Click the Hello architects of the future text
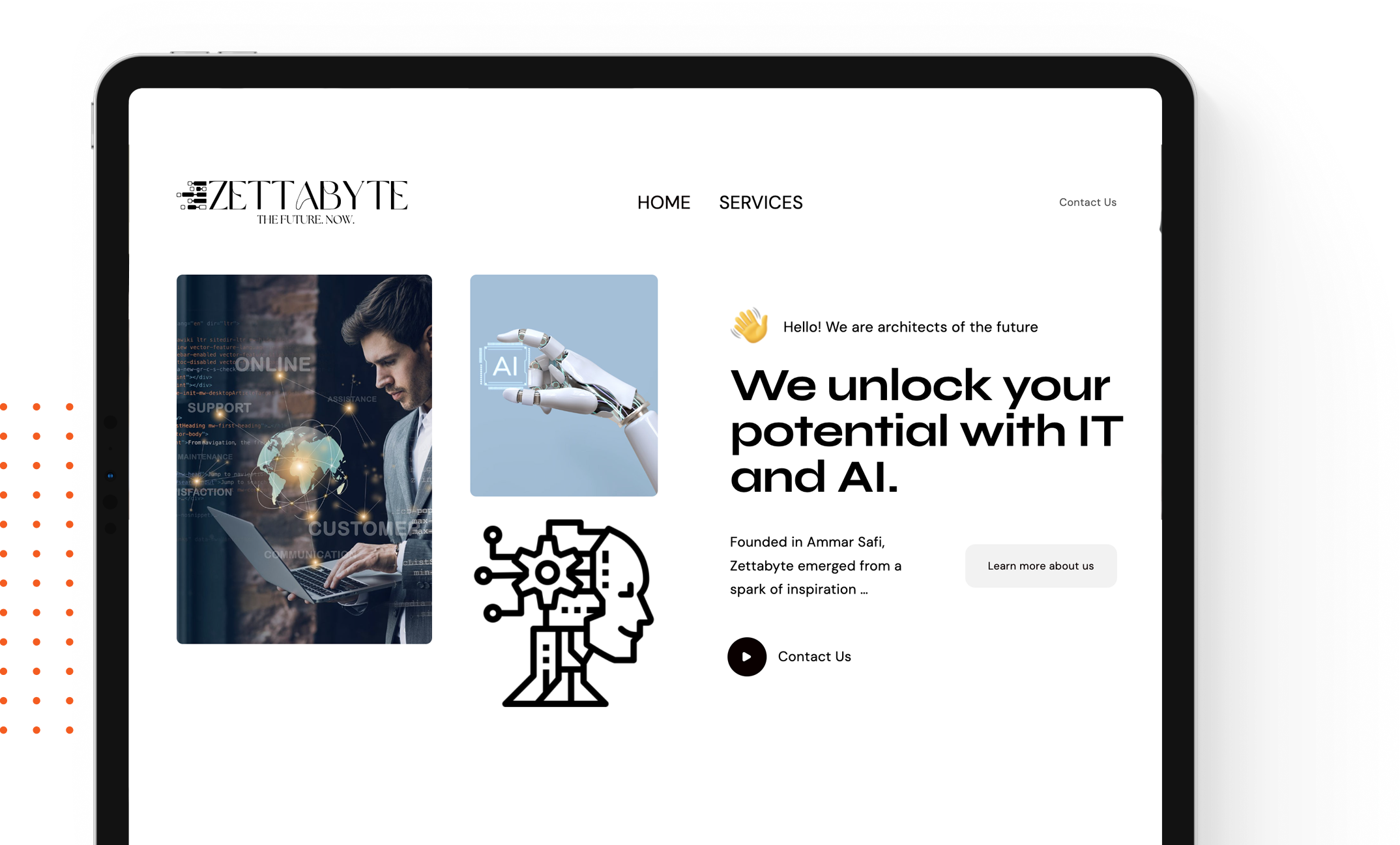This screenshot has width=1400, height=845. [x=910, y=326]
